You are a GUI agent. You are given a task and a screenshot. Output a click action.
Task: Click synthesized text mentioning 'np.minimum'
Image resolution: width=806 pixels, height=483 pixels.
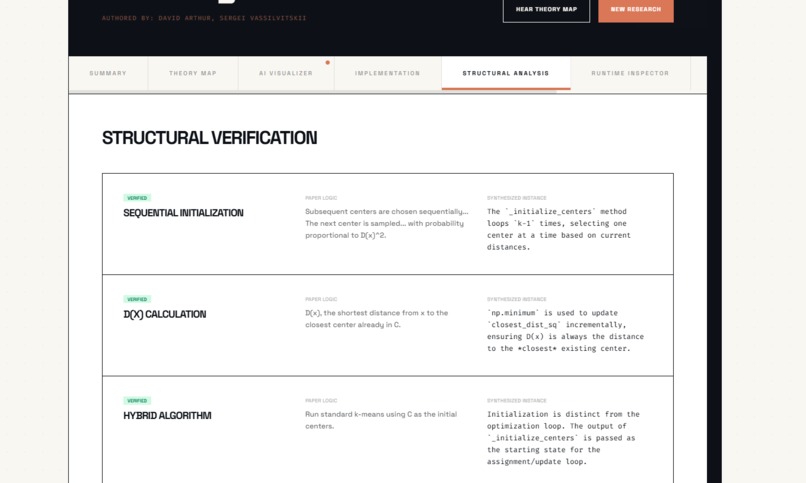(565, 330)
